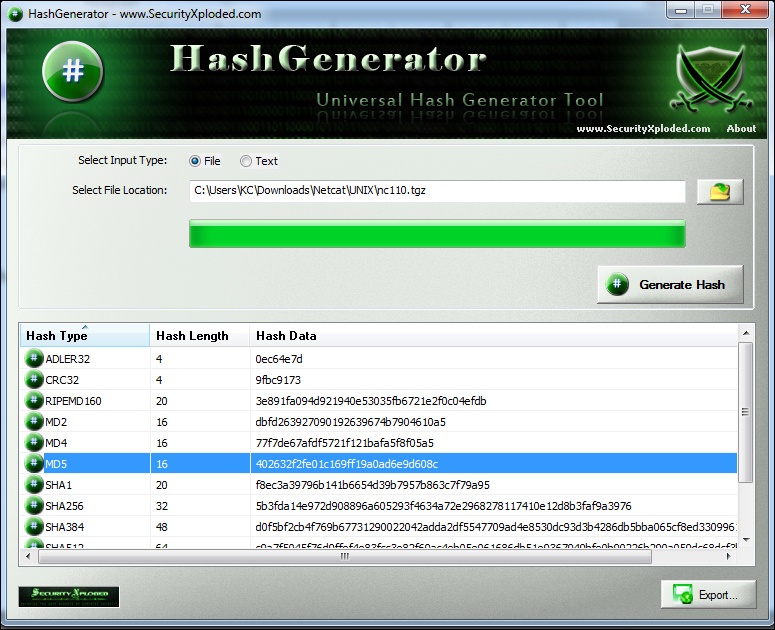The height and width of the screenshot is (630, 775).
Task: Click the large green hash logo
Action: (x=73, y=72)
